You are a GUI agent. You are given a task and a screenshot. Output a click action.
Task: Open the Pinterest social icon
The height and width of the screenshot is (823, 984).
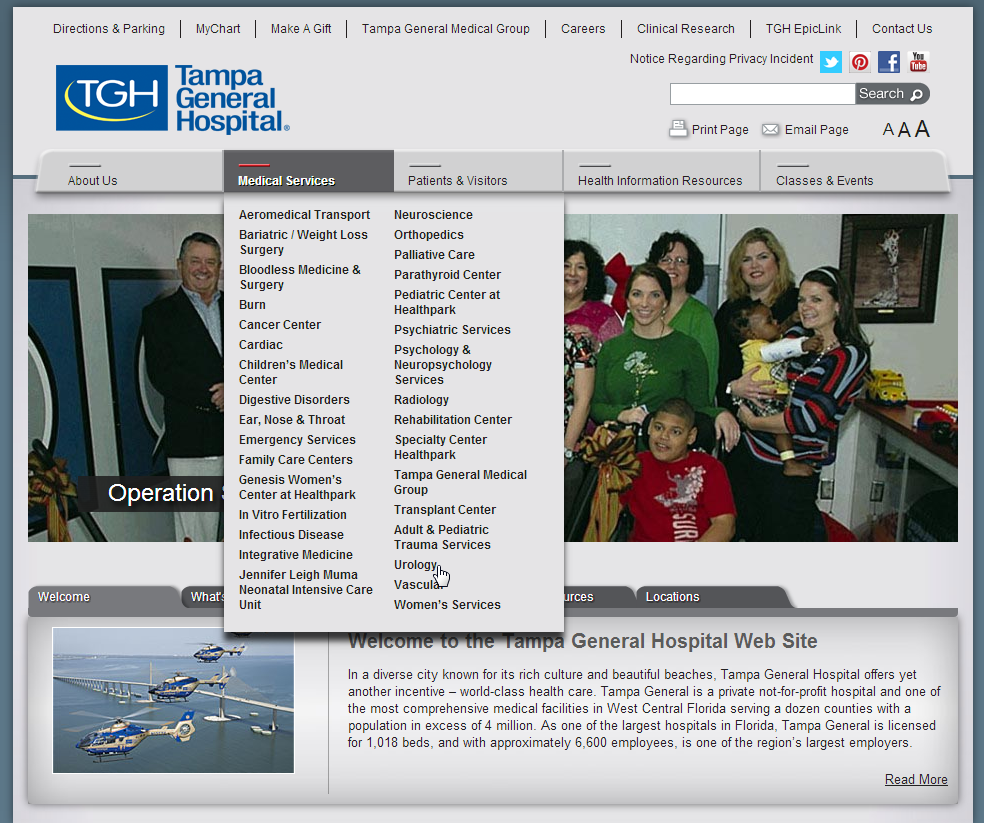pos(860,62)
